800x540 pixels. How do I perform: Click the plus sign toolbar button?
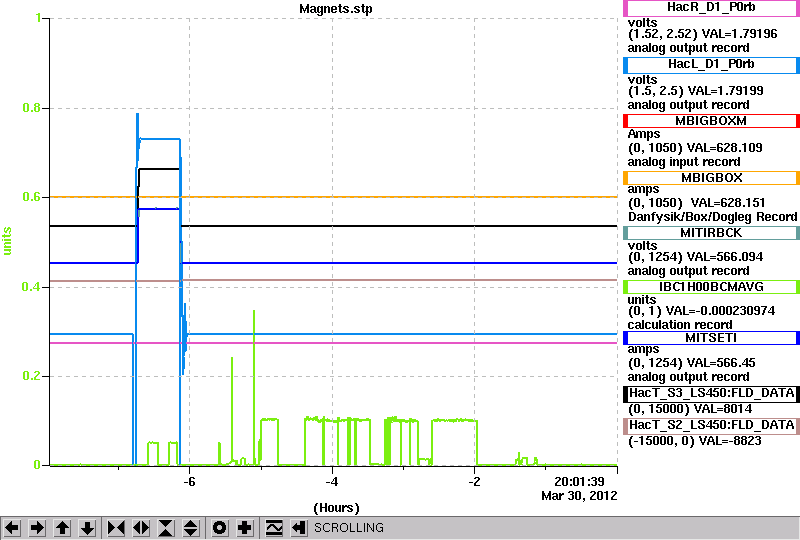pyautogui.click(x=245, y=528)
